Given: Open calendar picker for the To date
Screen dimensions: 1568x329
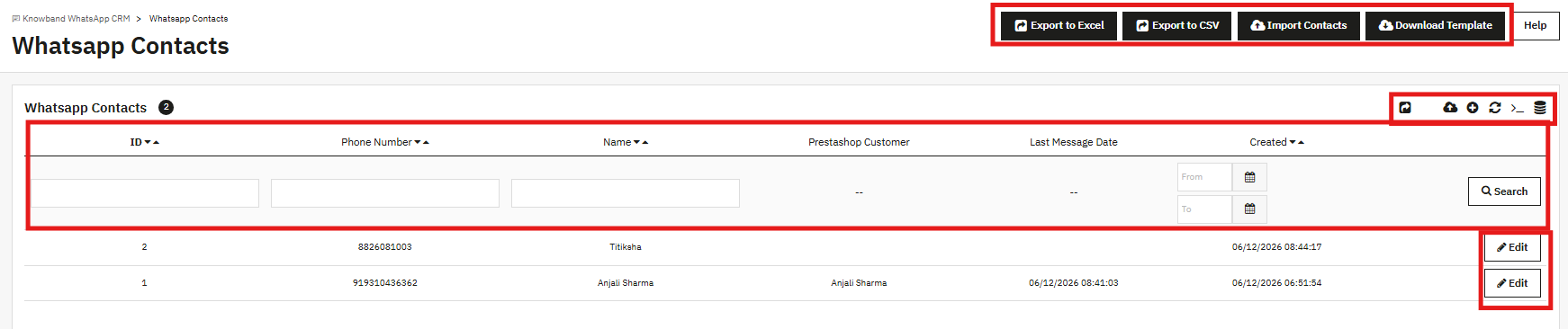Looking at the screenshot, I should click(x=1249, y=209).
